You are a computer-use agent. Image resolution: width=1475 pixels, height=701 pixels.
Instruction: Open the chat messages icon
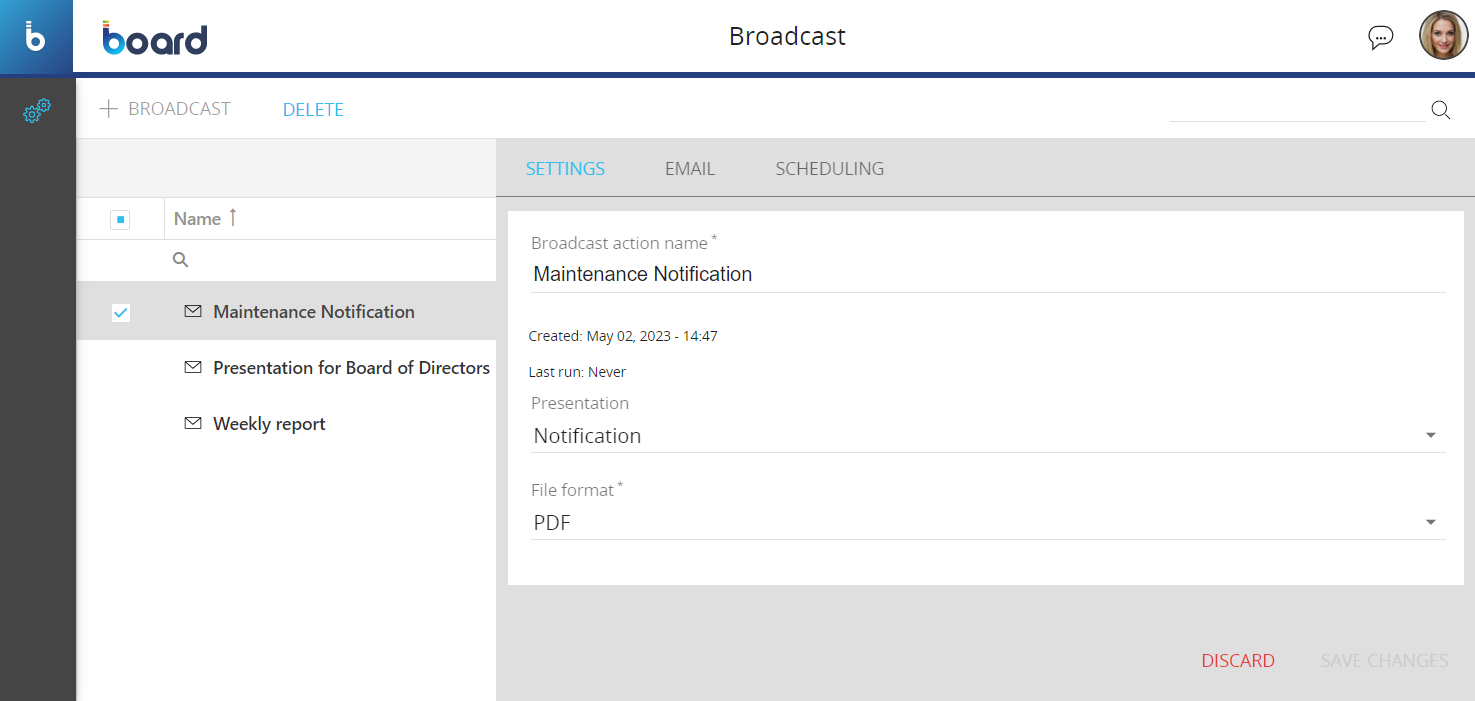tap(1380, 38)
